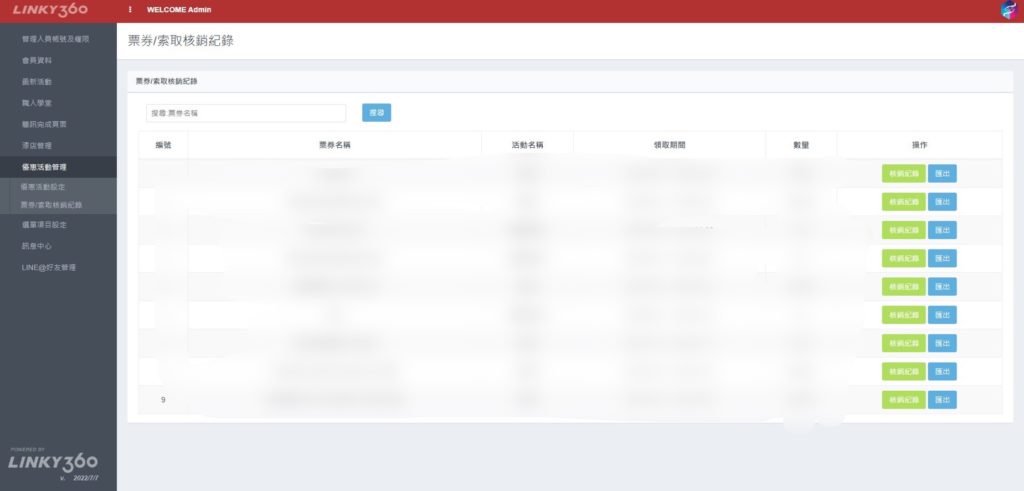The height and width of the screenshot is (491, 1024).
Task: Go to 會員資料 in the sidebar
Action: click(37, 60)
